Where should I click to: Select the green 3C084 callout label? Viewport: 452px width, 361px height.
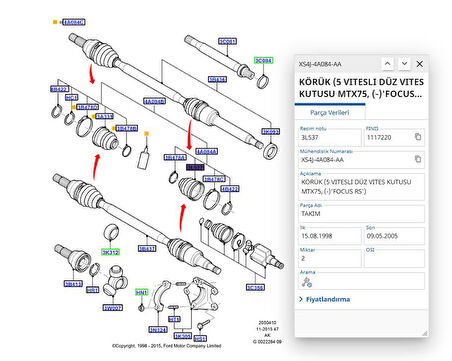pyautogui.click(x=263, y=60)
